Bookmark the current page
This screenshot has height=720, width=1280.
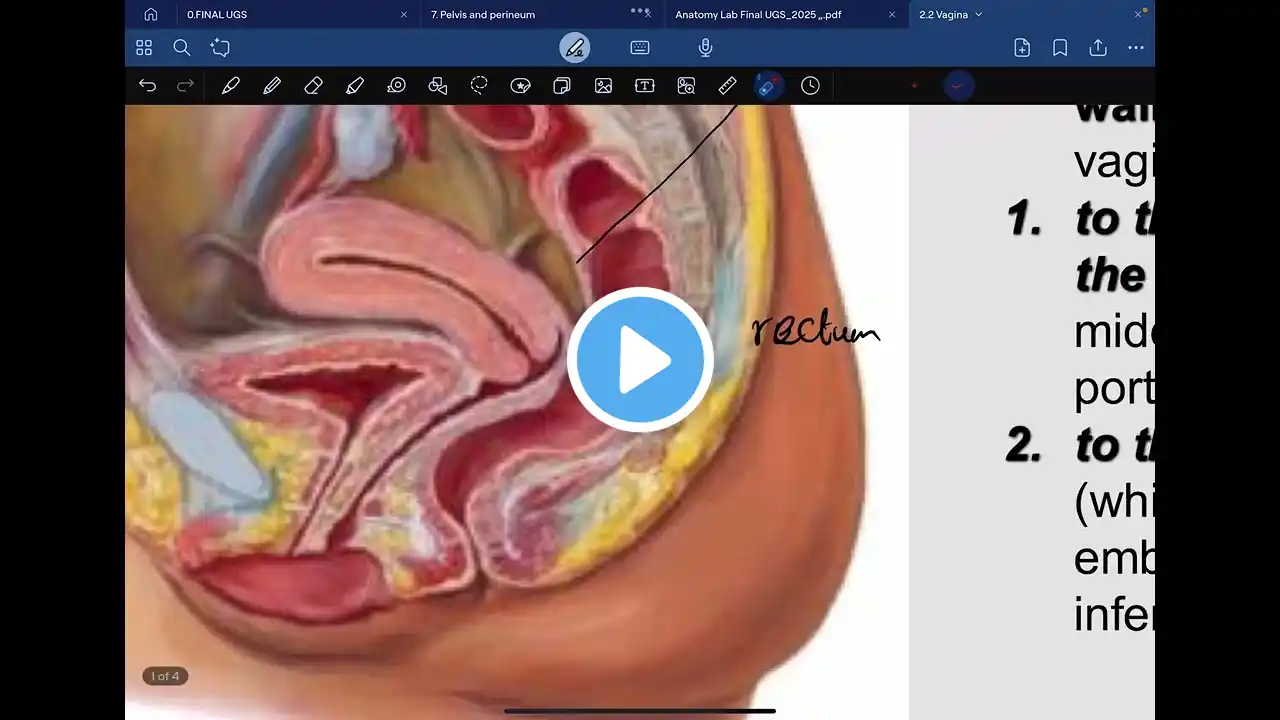[x=1060, y=47]
